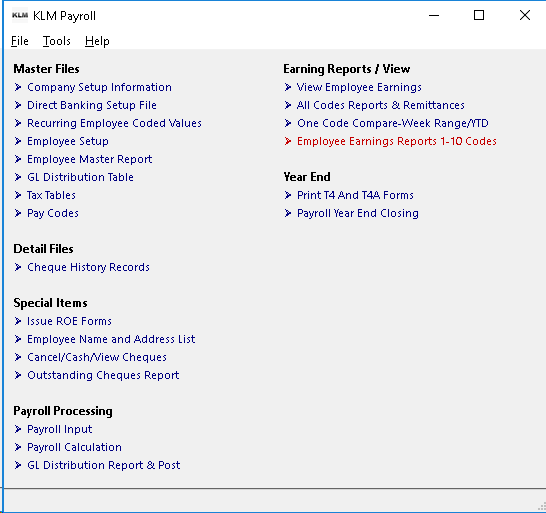Open GL Distribution Report & Post
The height and width of the screenshot is (513, 546).
104,465
